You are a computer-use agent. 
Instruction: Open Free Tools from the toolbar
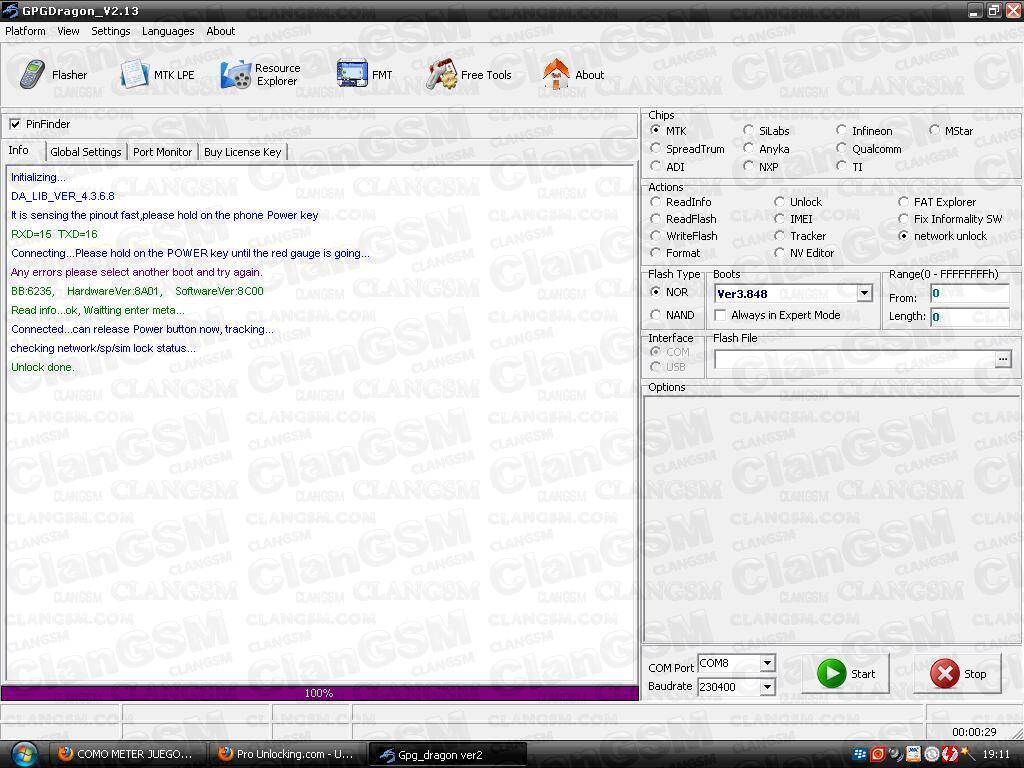pyautogui.click(x=468, y=74)
